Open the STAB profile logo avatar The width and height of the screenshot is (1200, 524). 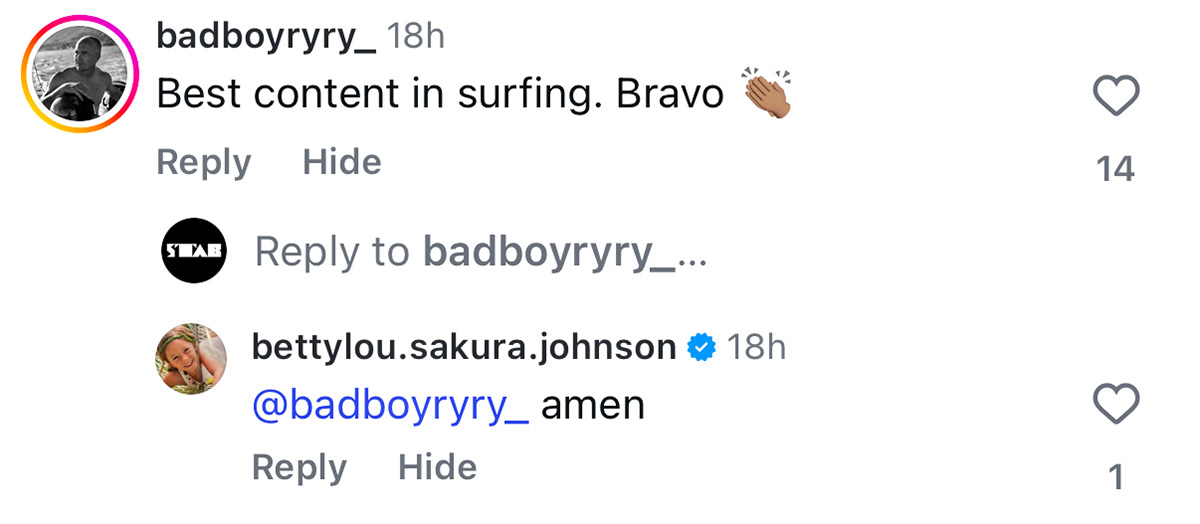click(x=194, y=250)
